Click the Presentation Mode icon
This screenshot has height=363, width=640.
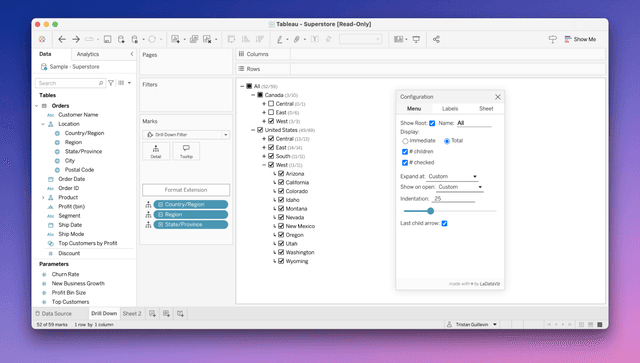pos(416,39)
